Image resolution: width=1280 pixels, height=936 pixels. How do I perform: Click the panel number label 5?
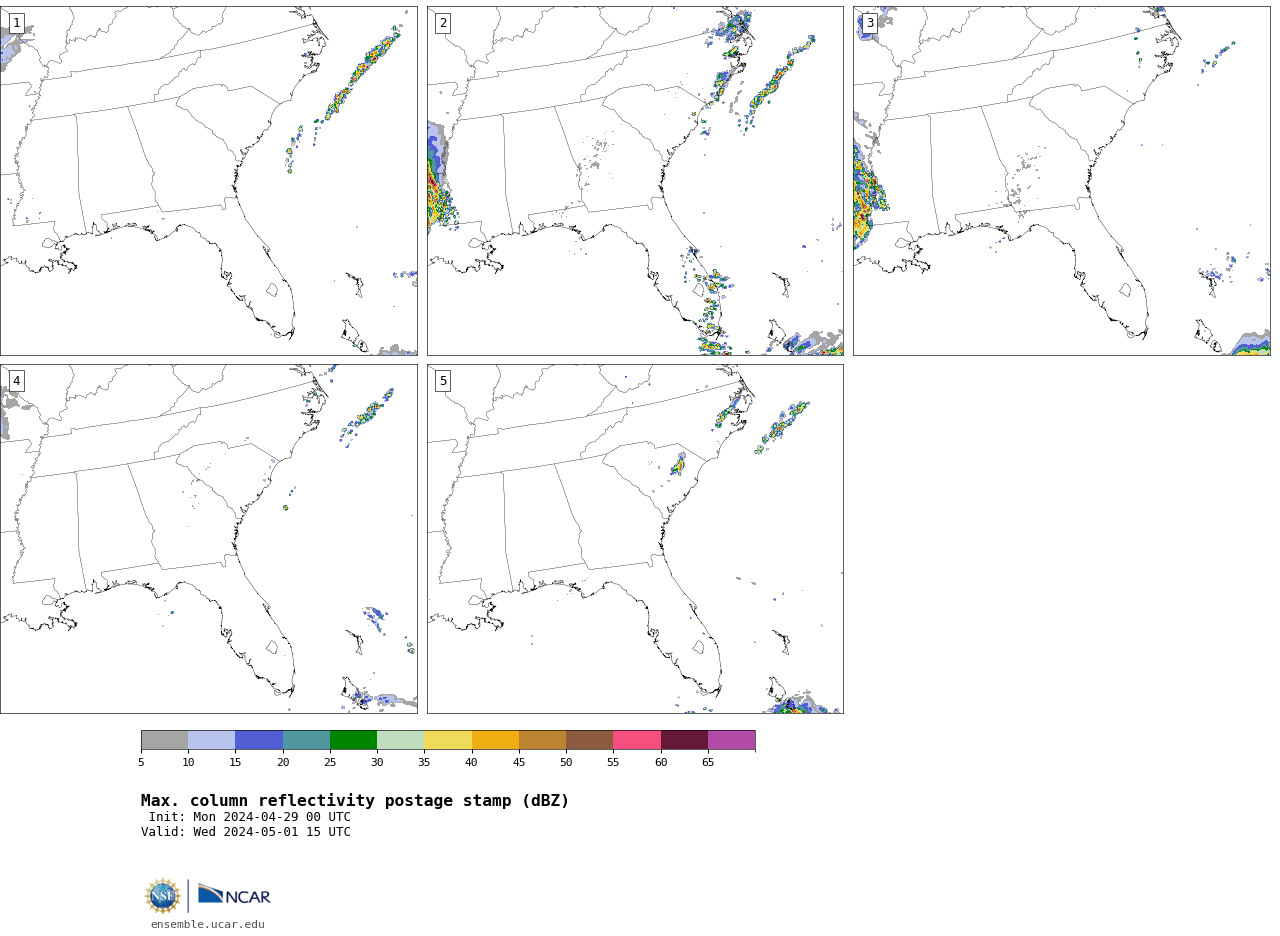pyautogui.click(x=443, y=381)
